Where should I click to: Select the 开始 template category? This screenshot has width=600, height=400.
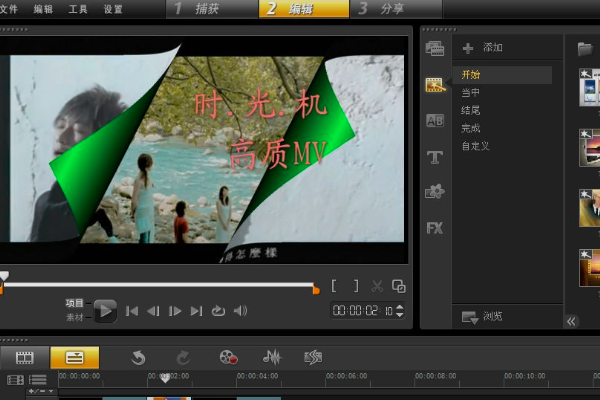pyautogui.click(x=502, y=75)
